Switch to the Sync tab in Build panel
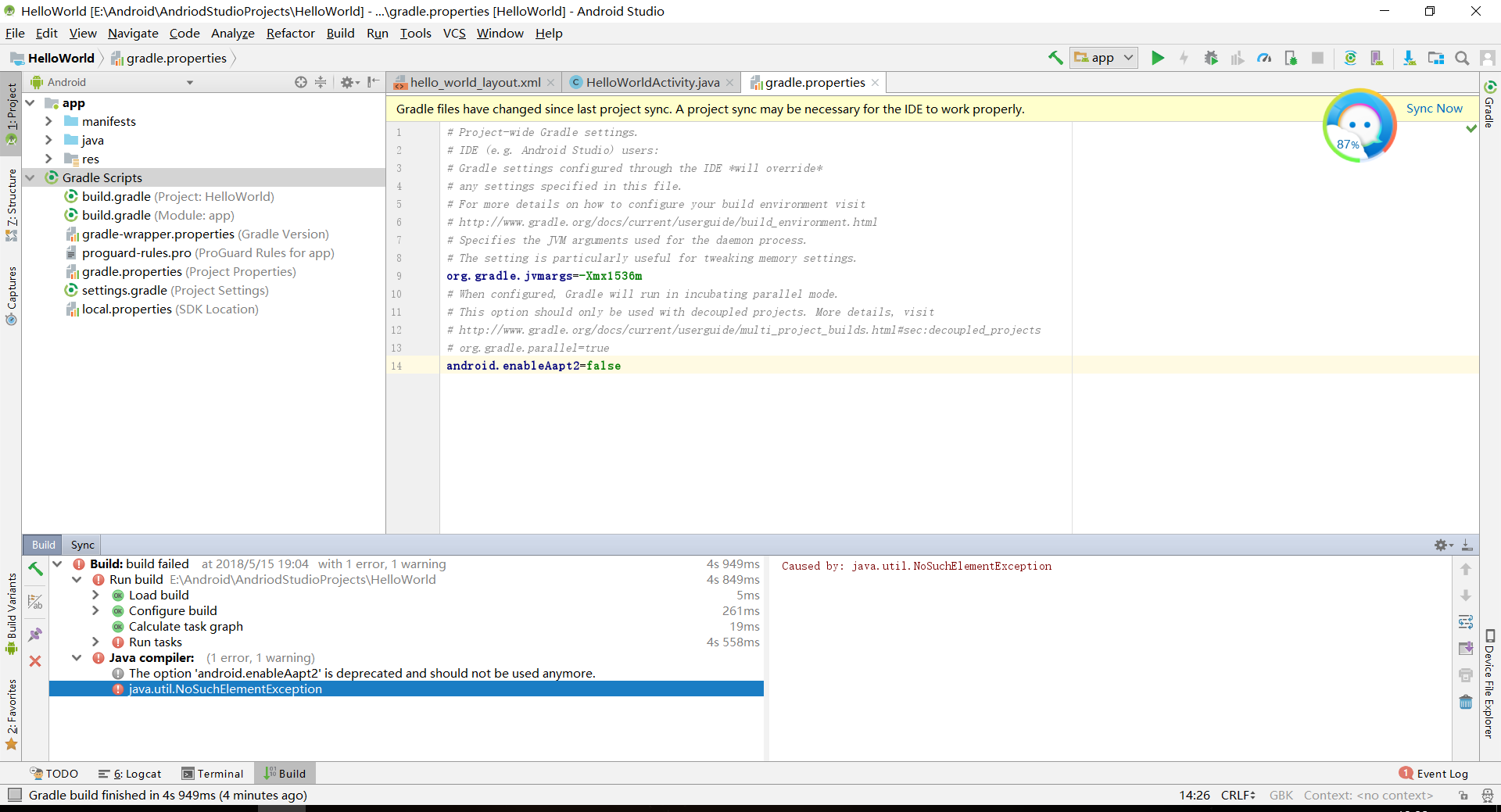Image resolution: width=1501 pixels, height=812 pixels. (82, 545)
